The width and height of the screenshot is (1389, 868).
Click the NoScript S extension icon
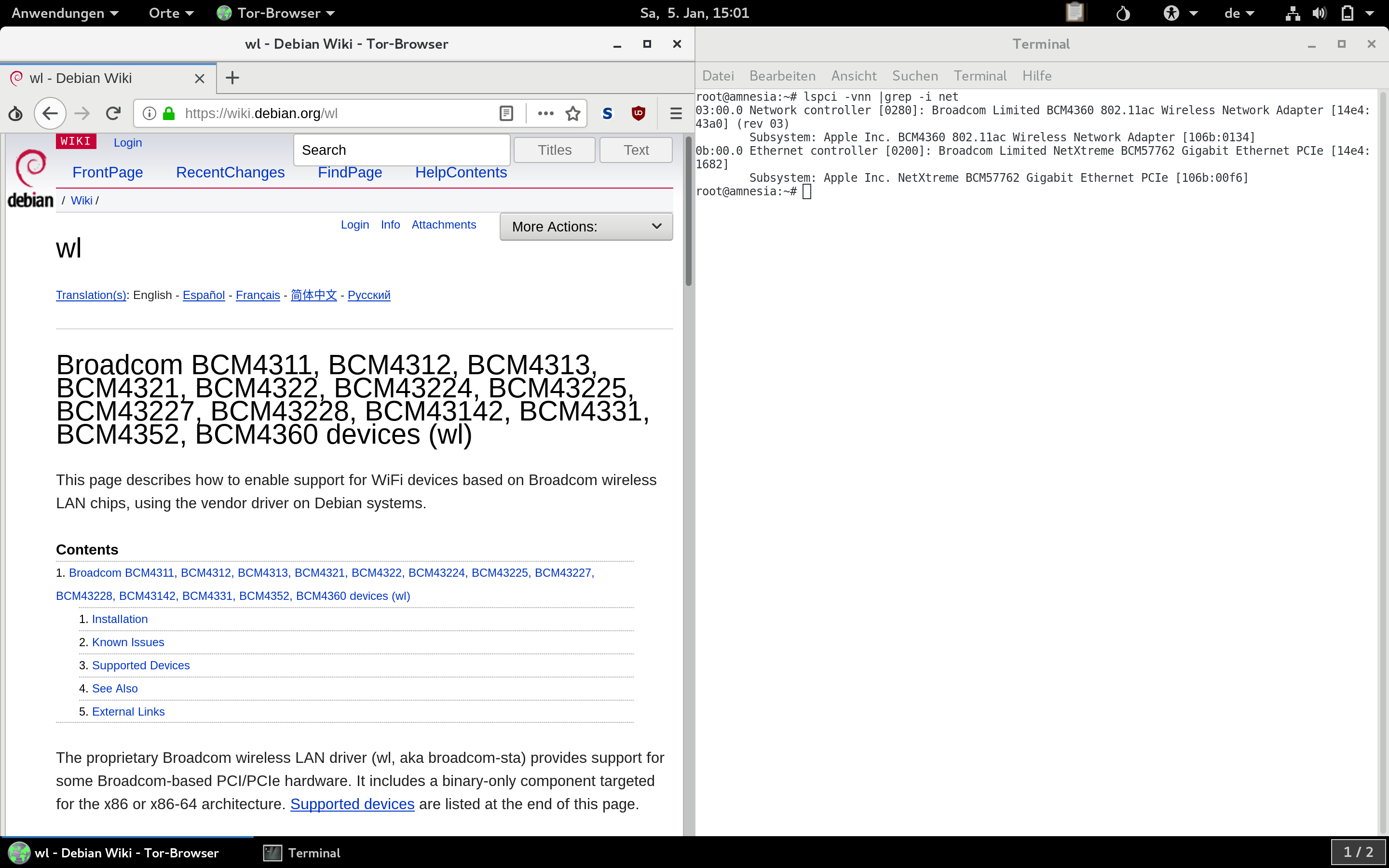click(607, 114)
